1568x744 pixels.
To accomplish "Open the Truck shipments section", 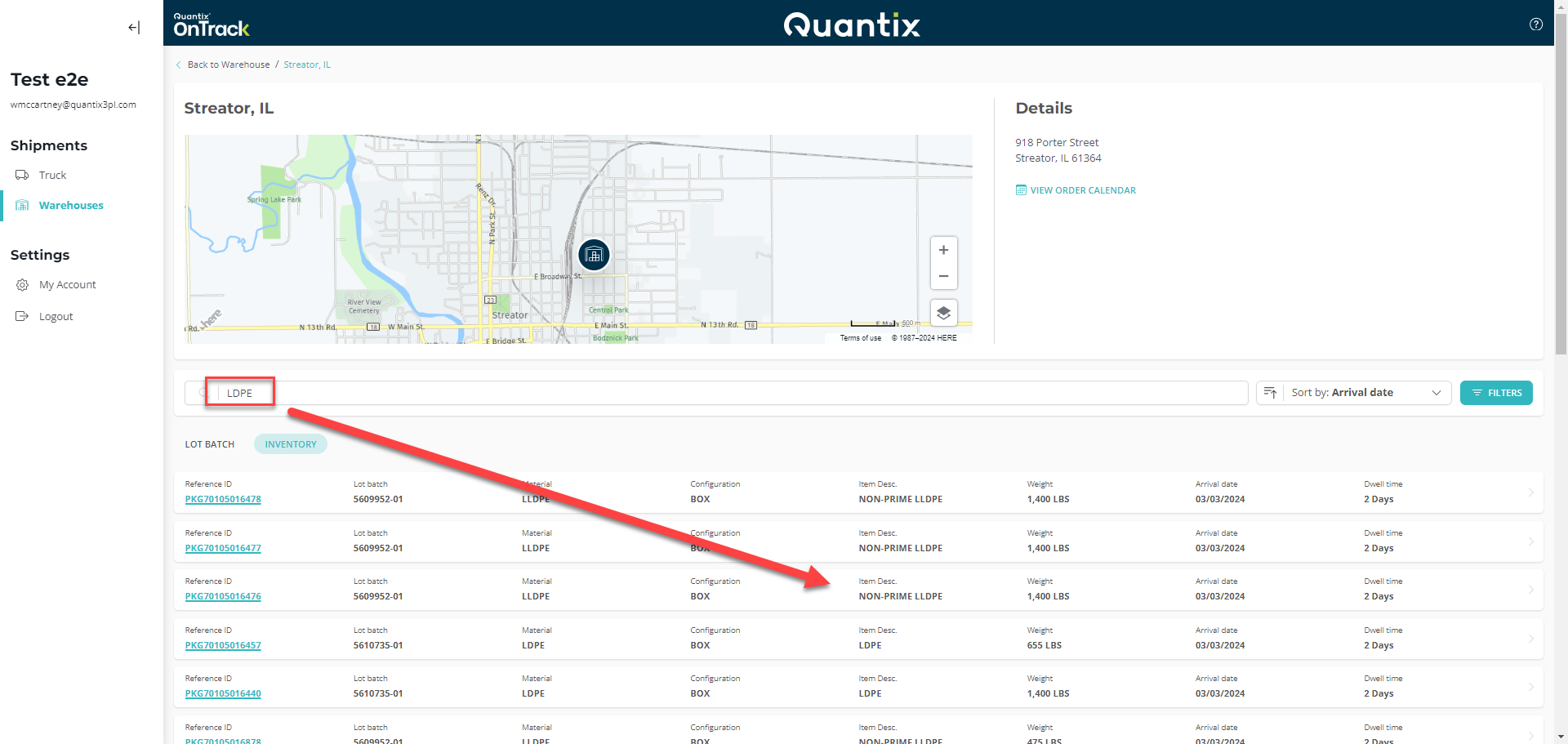I will (x=52, y=175).
